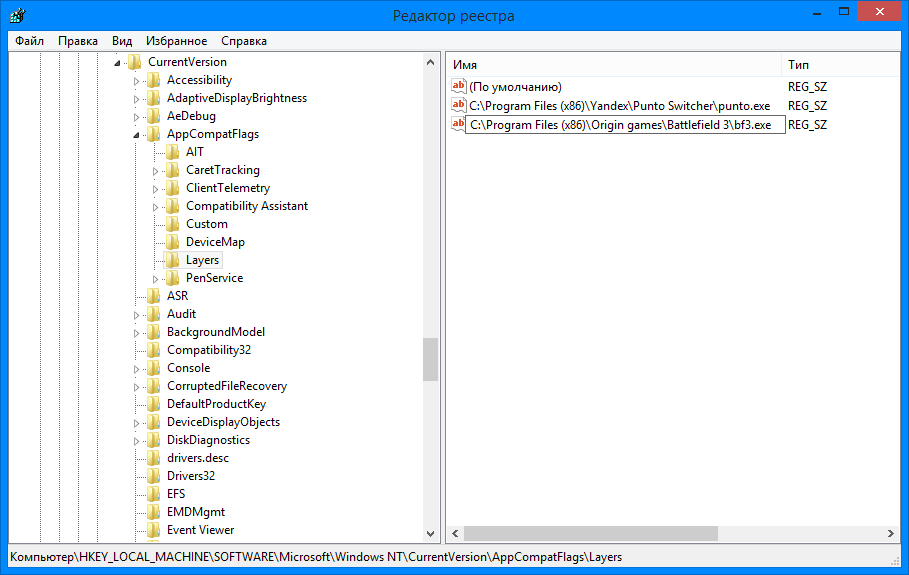
Task: Click the PenService folder icon
Action: pyautogui.click(x=173, y=277)
